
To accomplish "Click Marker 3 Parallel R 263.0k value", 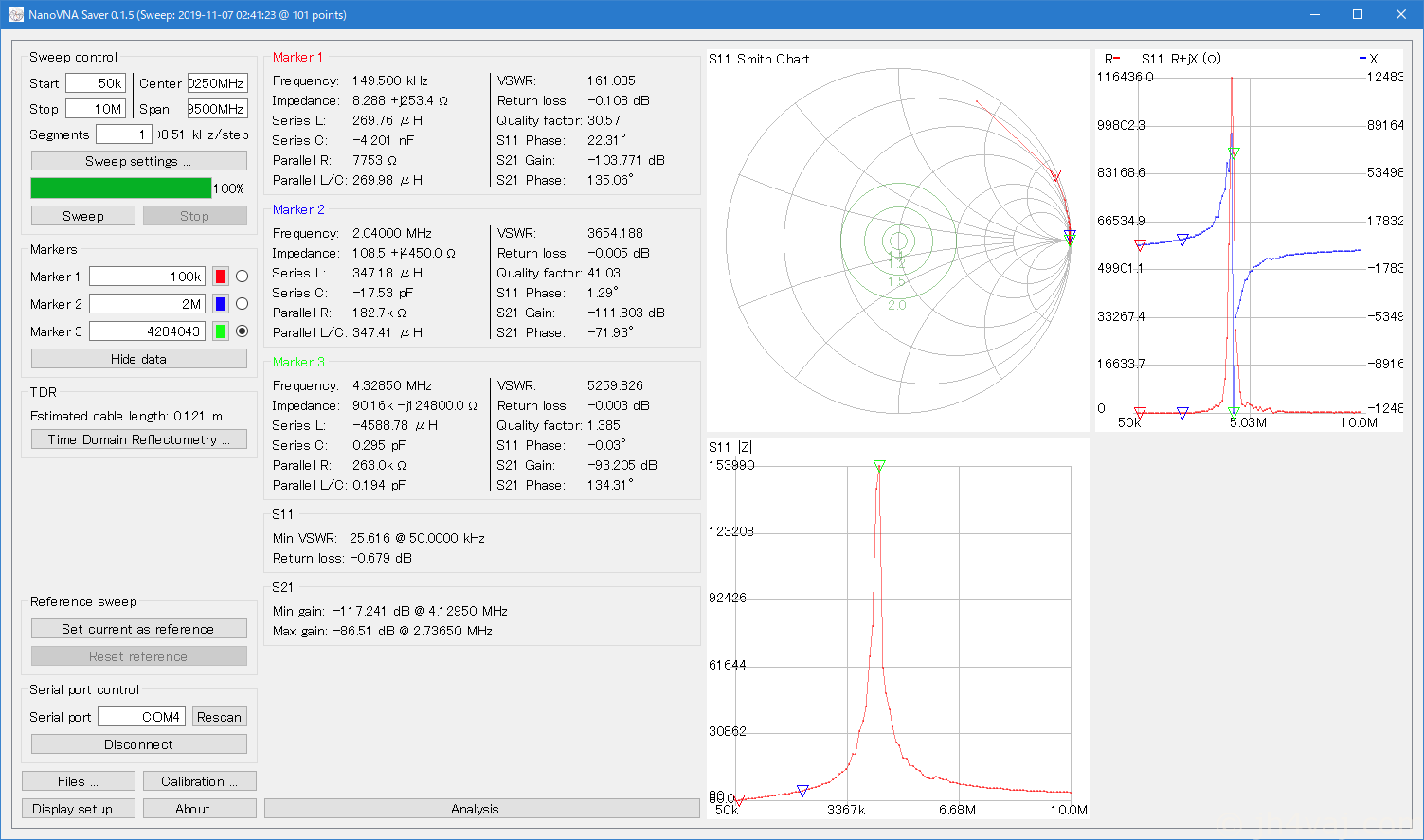I will [x=380, y=465].
